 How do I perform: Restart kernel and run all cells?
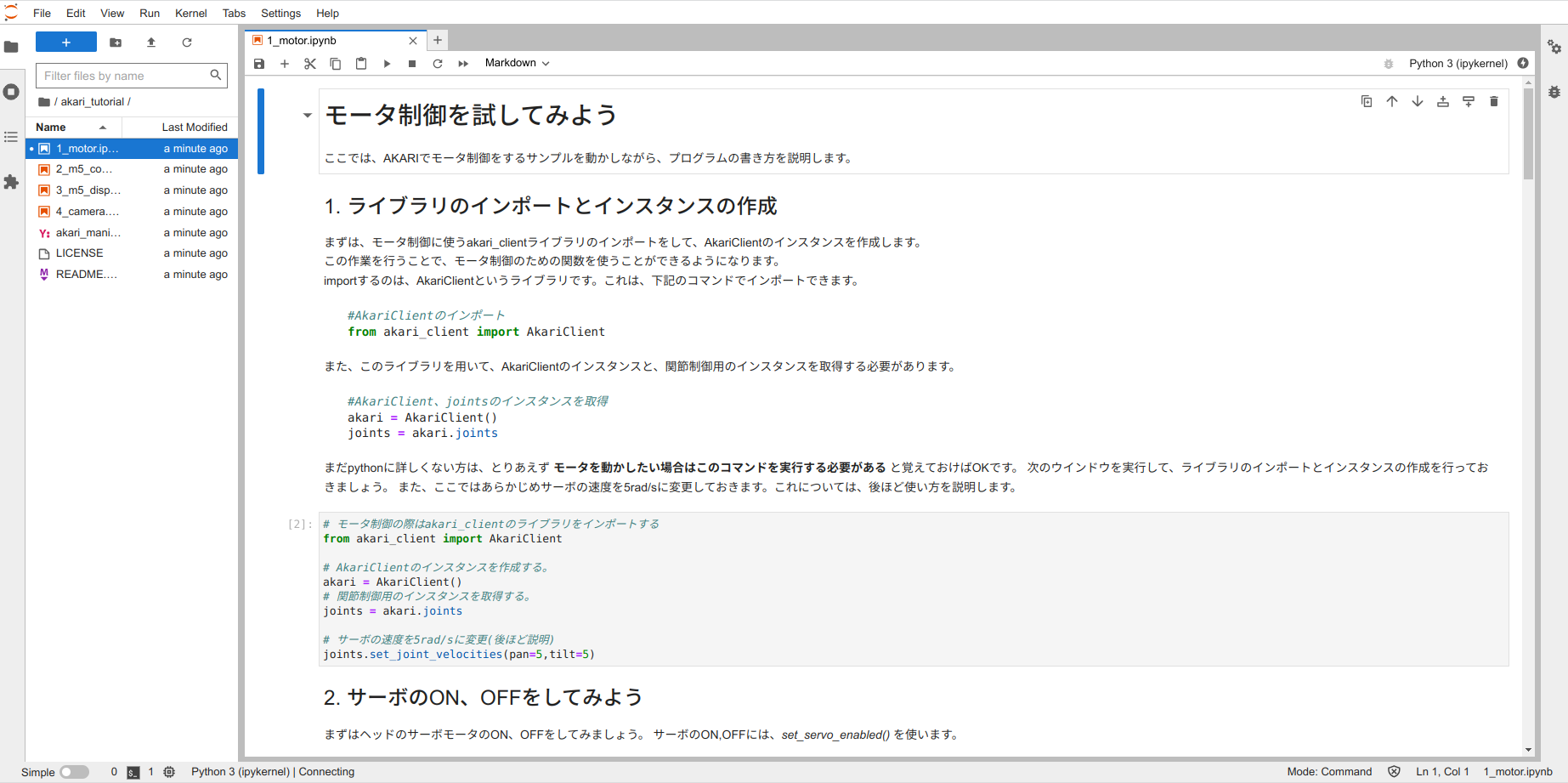[463, 64]
